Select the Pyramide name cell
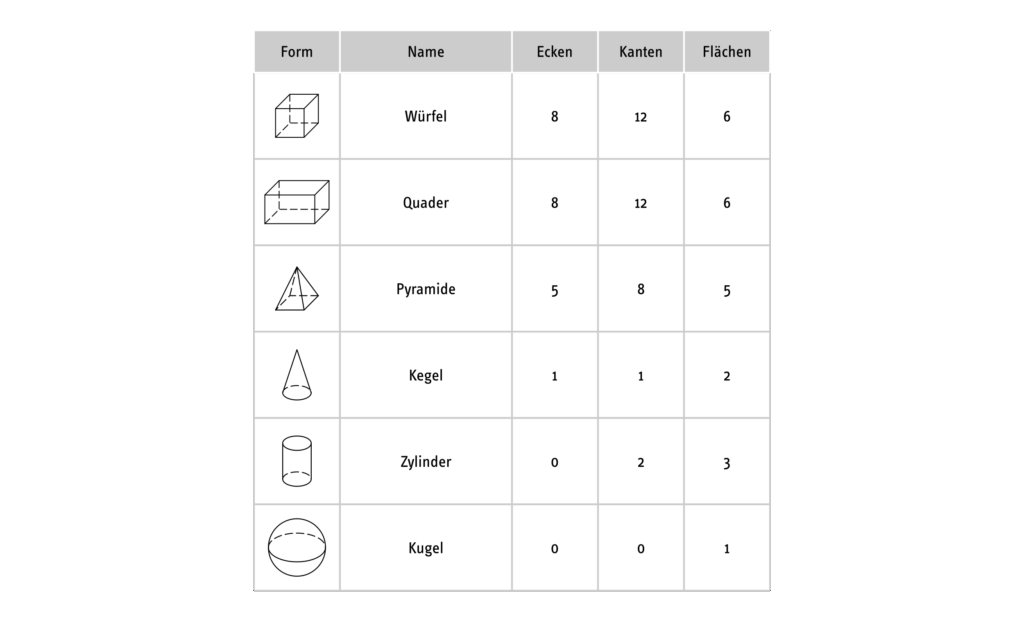1024x621 pixels. pyautogui.click(x=426, y=289)
